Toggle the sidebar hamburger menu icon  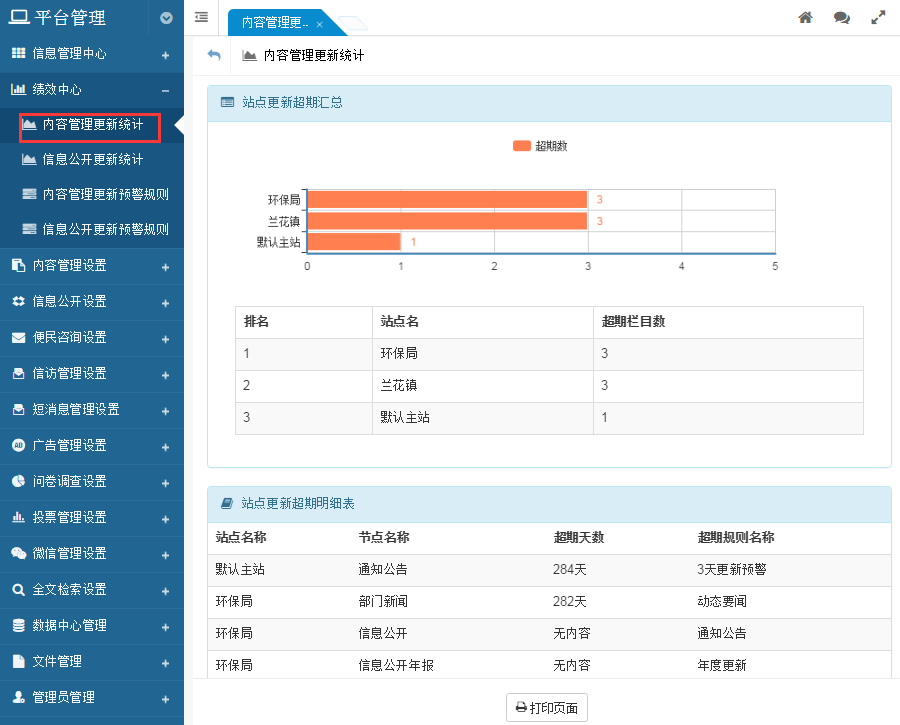tap(201, 18)
